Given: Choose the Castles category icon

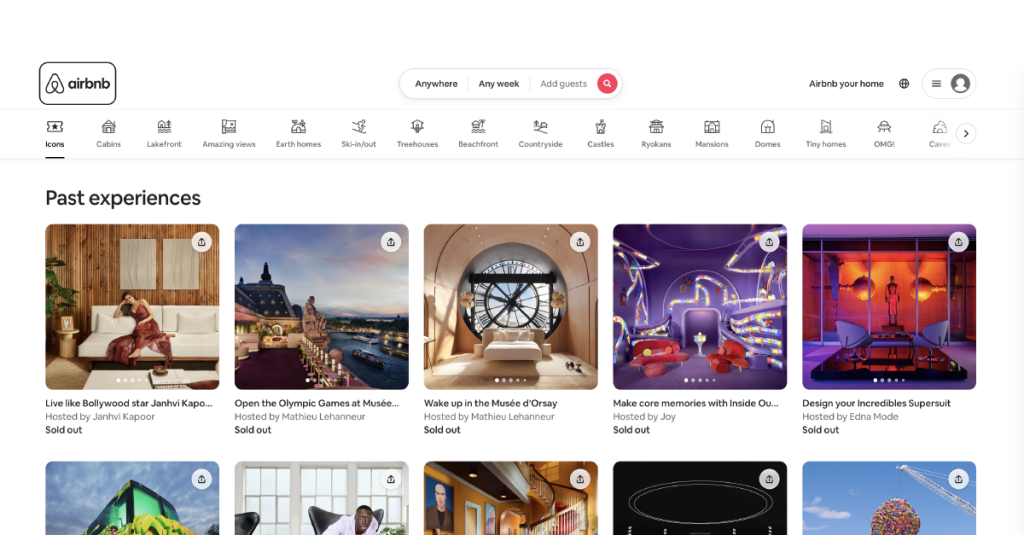Looking at the screenshot, I should click(x=600, y=126).
